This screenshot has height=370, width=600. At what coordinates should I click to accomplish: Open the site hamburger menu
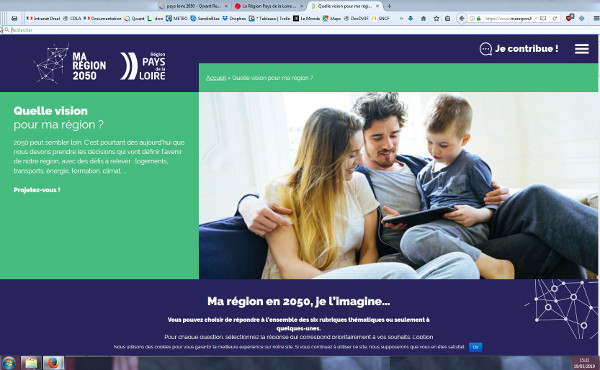581,49
